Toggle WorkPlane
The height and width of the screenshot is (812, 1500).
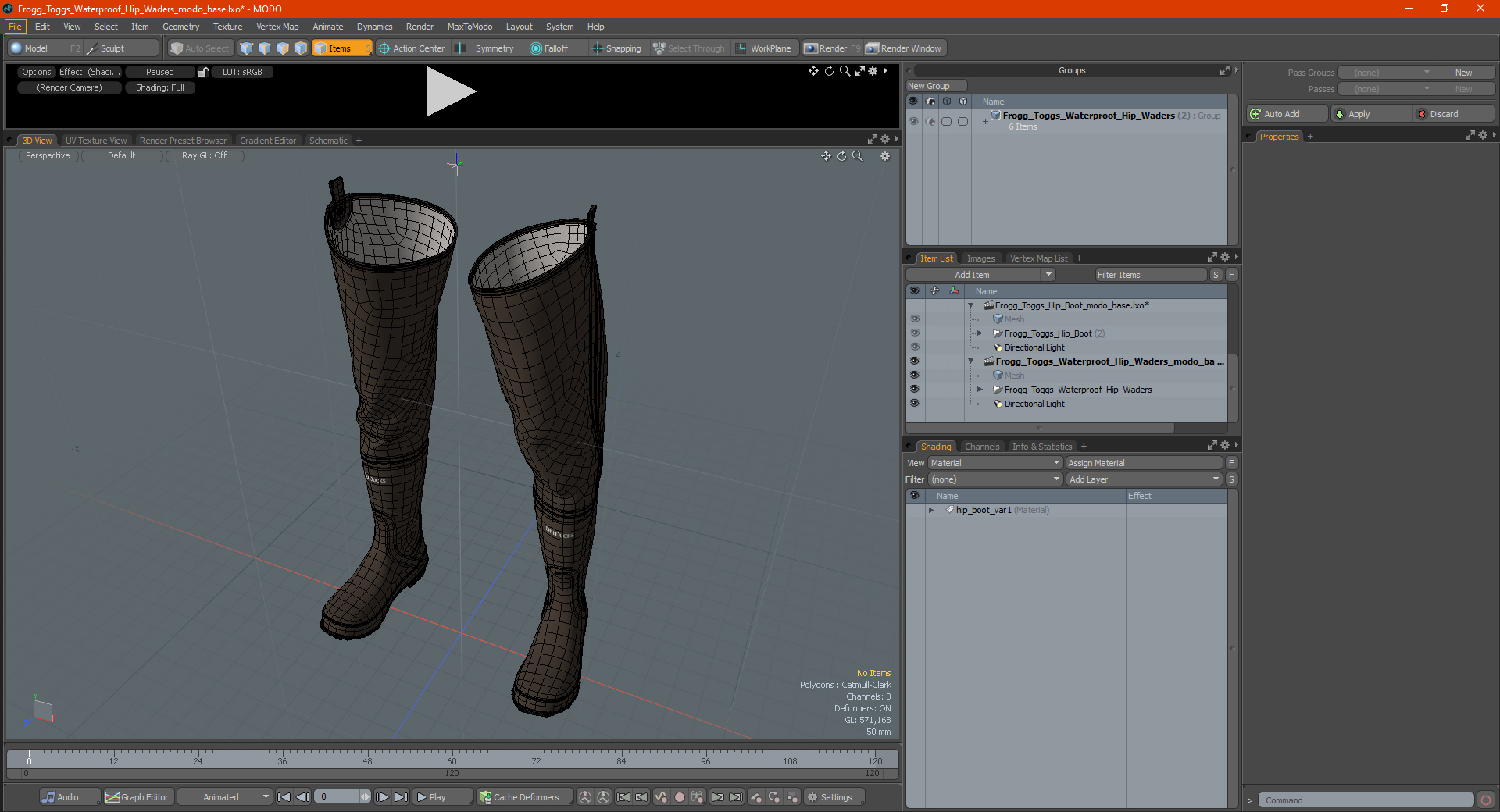tap(764, 48)
